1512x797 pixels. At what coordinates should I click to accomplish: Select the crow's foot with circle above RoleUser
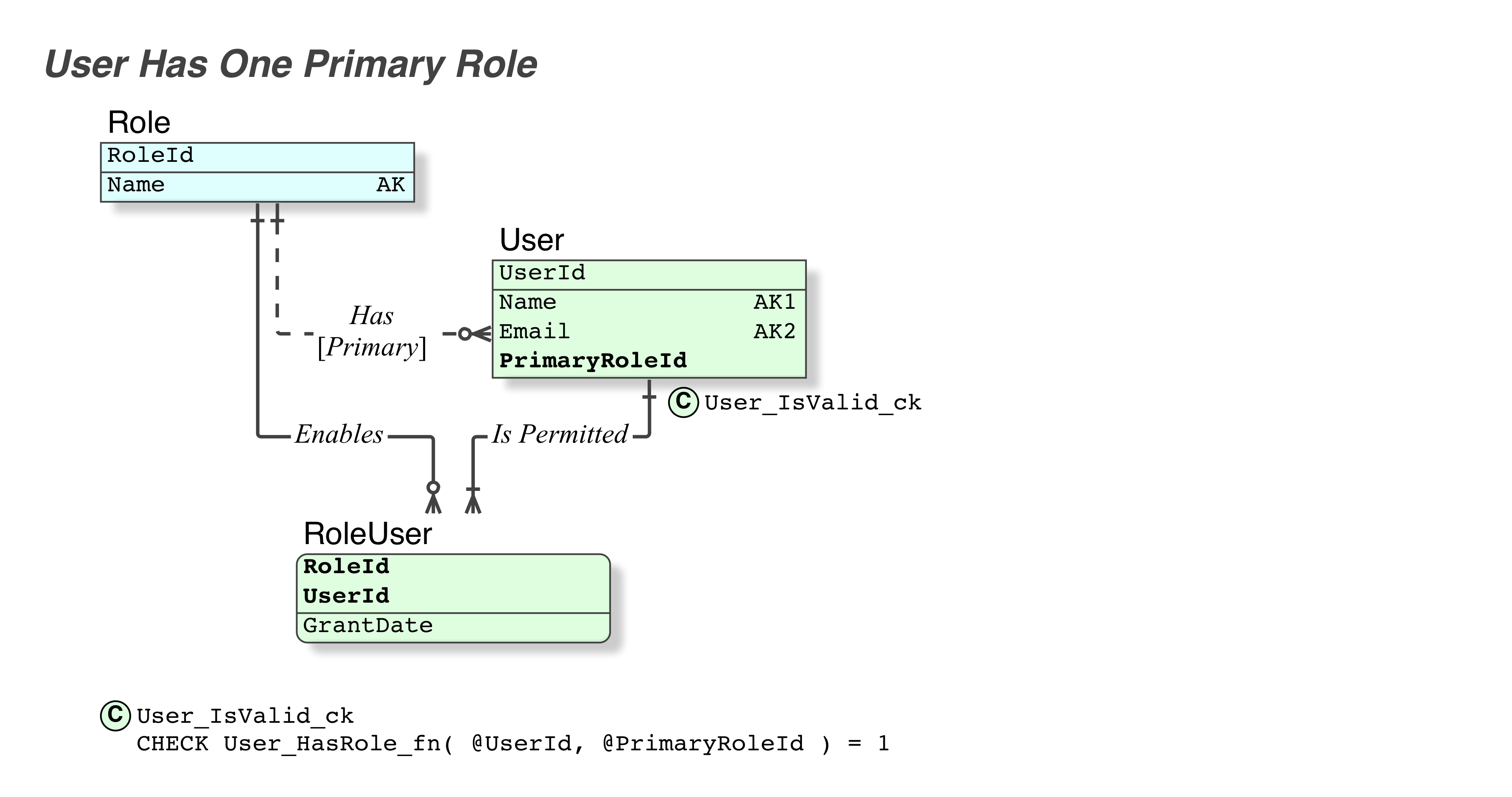pos(433,497)
